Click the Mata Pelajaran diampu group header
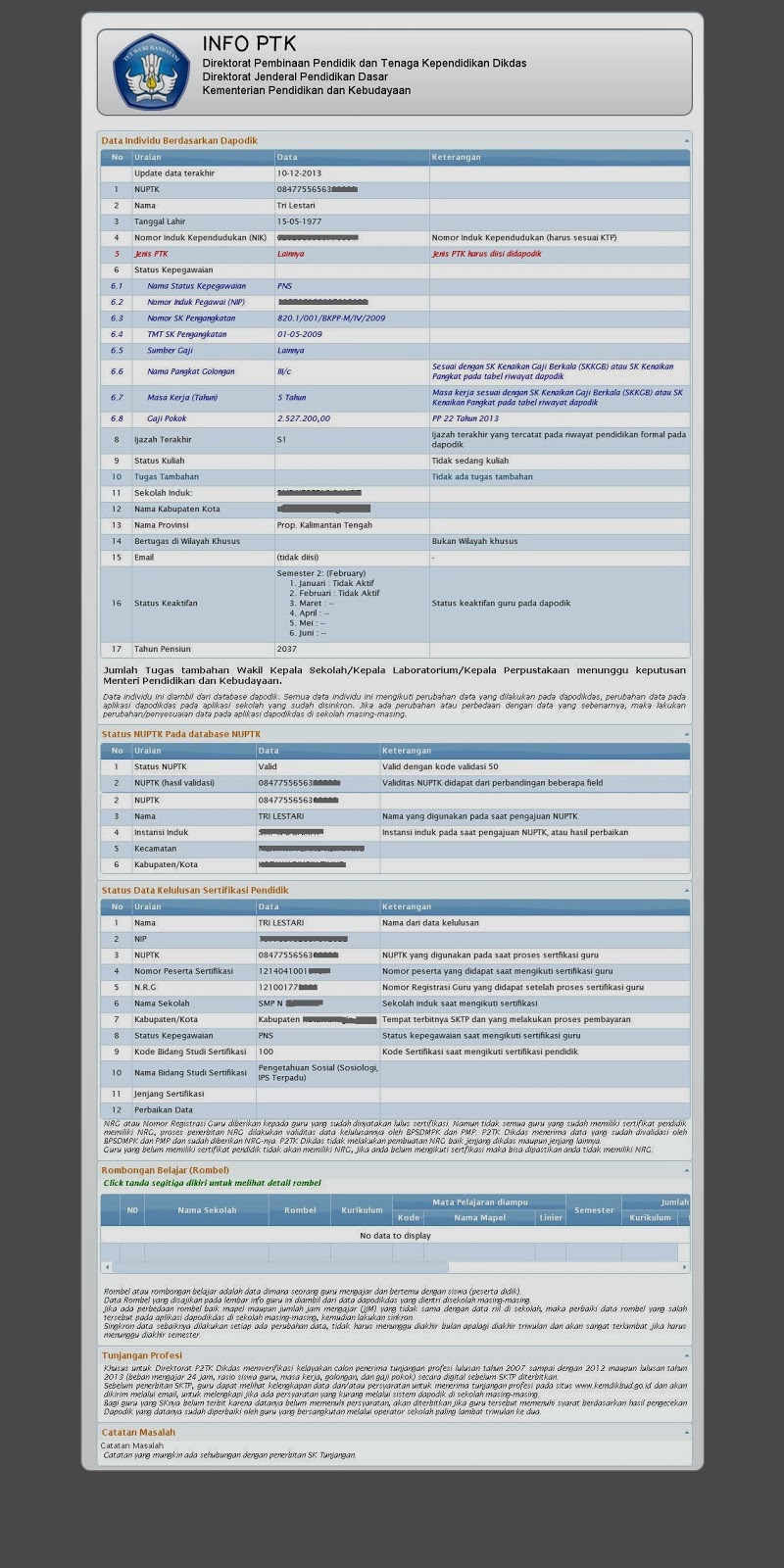Screen dimensions: 784x1568 [x=479, y=1202]
